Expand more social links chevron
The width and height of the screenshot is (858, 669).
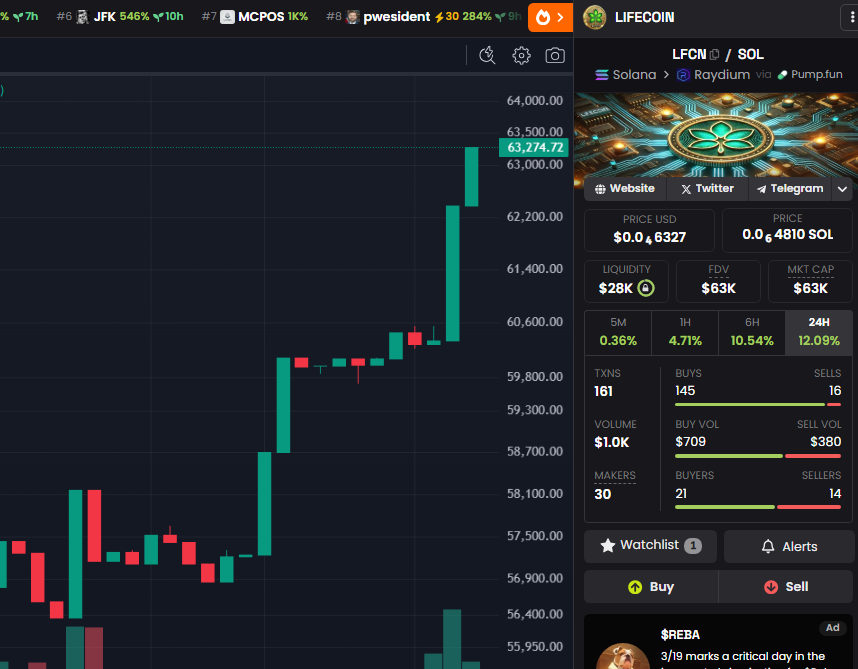click(x=842, y=189)
